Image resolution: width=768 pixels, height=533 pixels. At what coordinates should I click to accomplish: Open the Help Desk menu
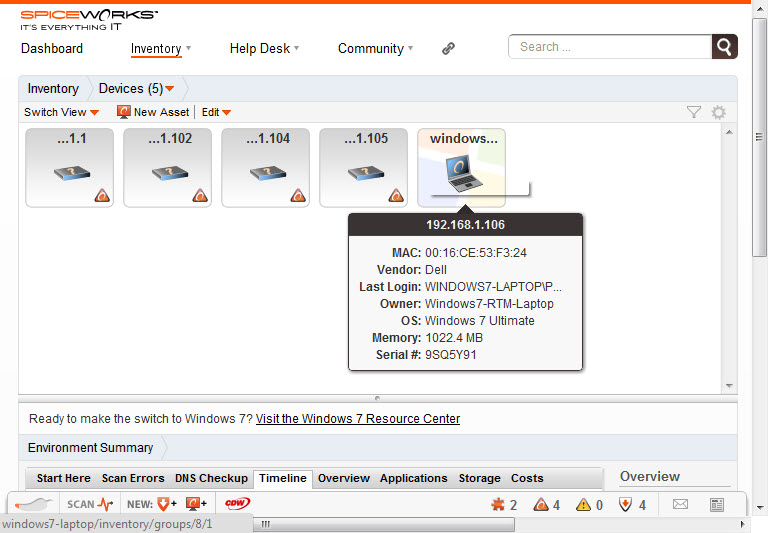pos(264,48)
